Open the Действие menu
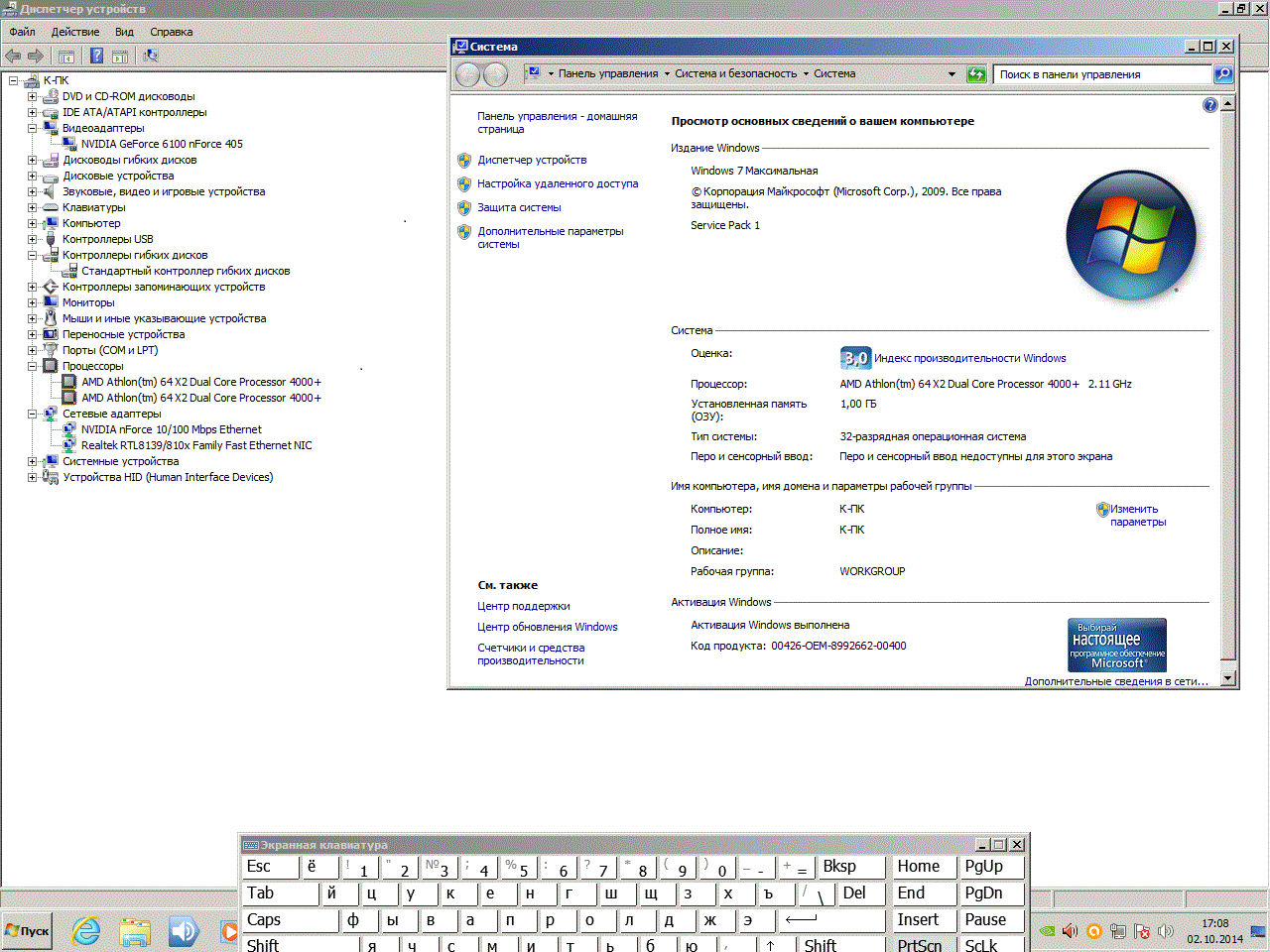The width and height of the screenshot is (1270, 952). (x=75, y=32)
